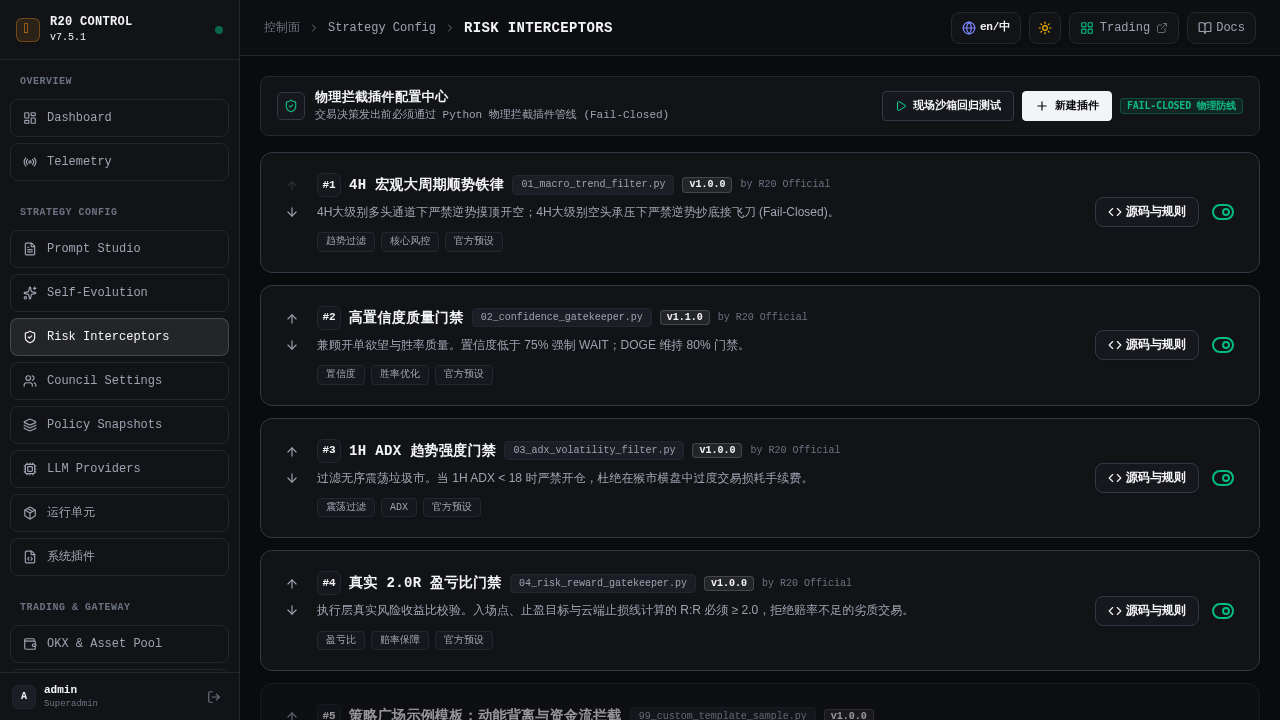Click 新建插件 button
The width and height of the screenshot is (1280, 720).
click(1067, 106)
